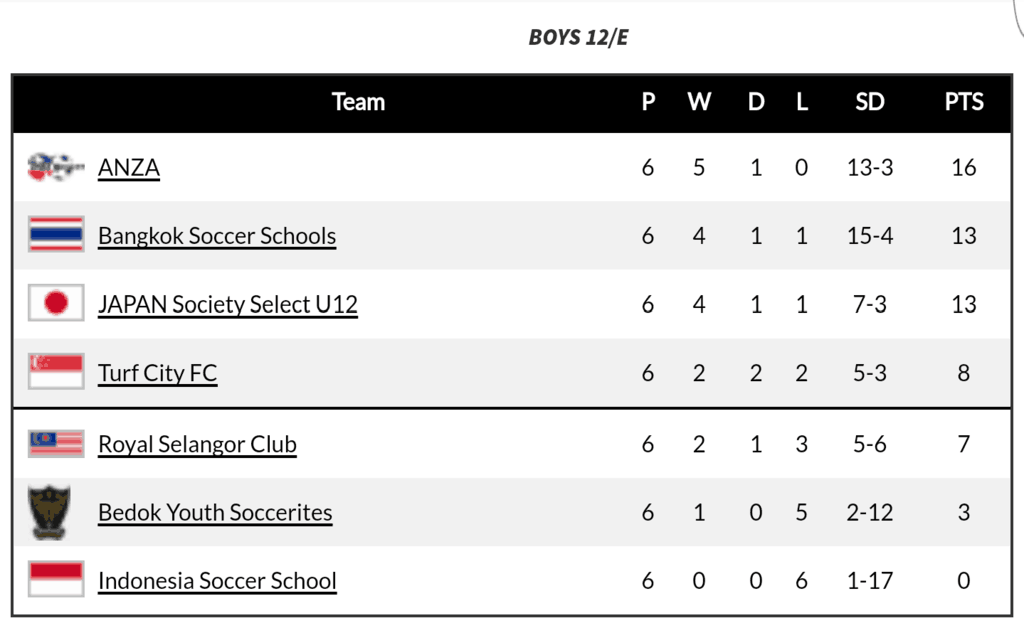
Task: Click the Japan flag icon
Action: click(56, 303)
